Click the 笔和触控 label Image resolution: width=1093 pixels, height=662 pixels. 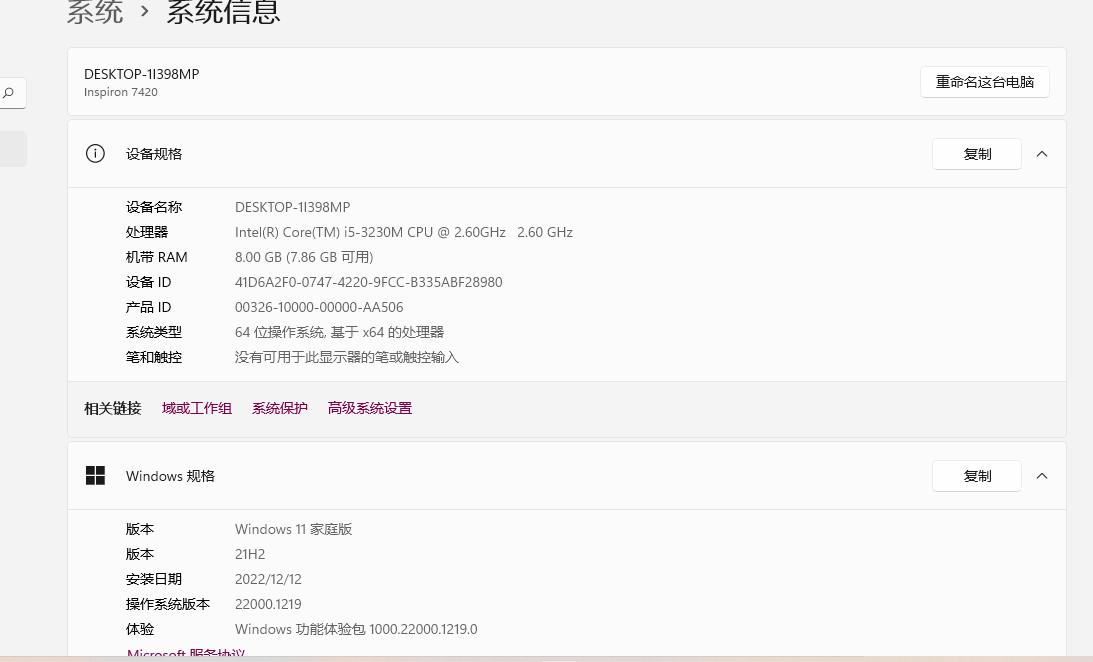coord(153,357)
